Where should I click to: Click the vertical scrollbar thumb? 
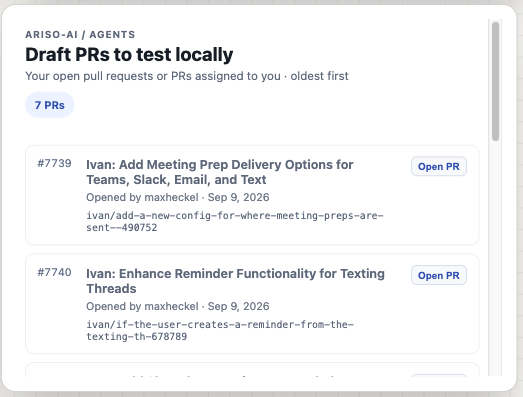click(x=495, y=81)
